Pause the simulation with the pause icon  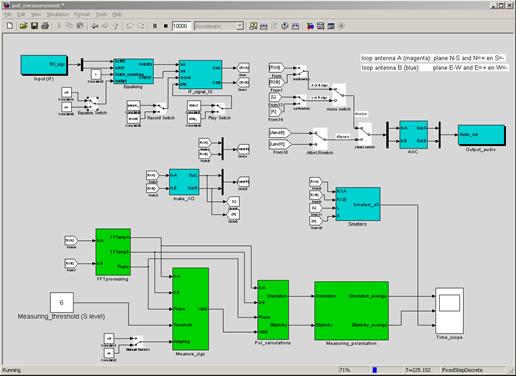155,26
